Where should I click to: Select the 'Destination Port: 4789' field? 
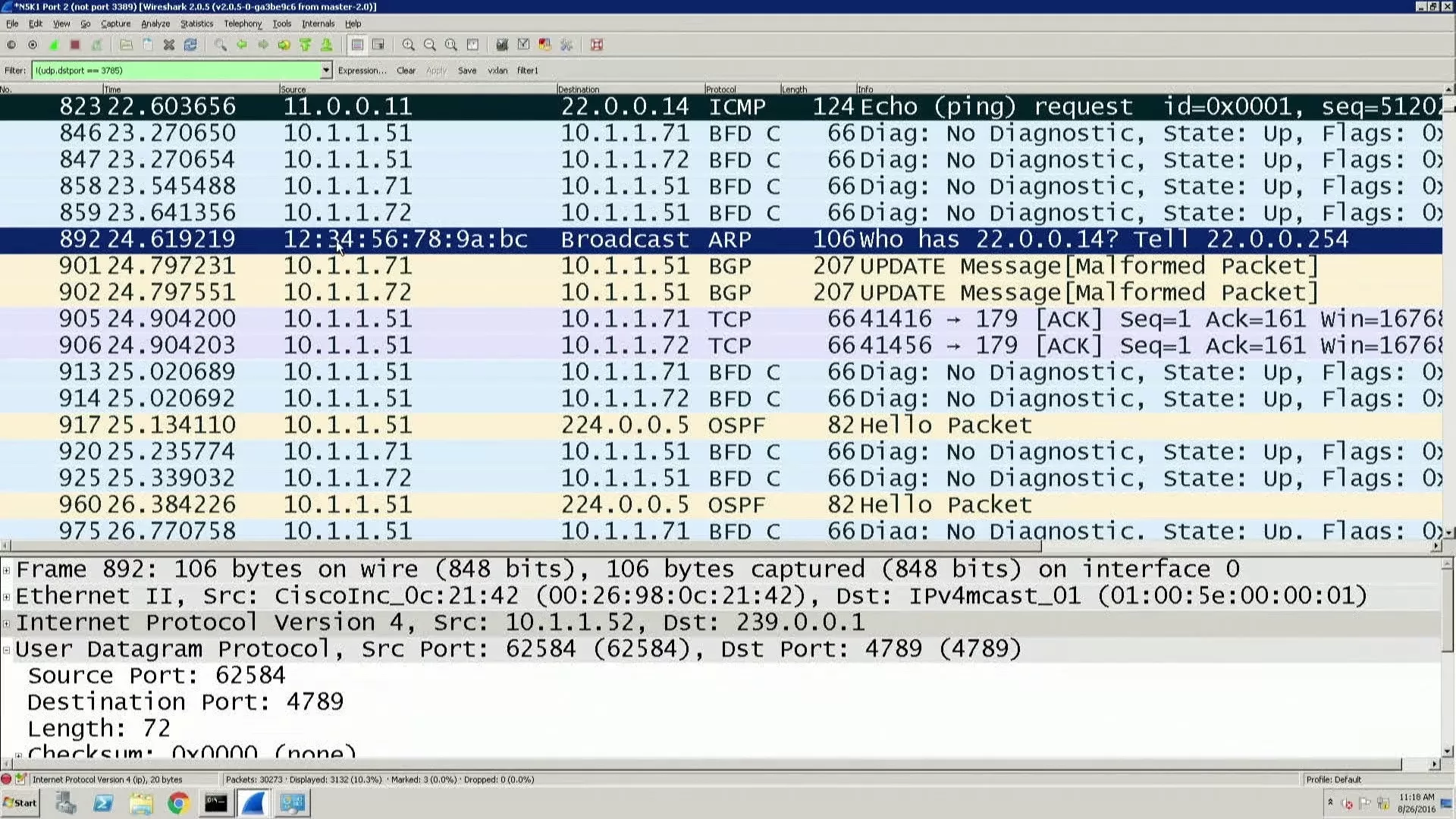(185, 702)
